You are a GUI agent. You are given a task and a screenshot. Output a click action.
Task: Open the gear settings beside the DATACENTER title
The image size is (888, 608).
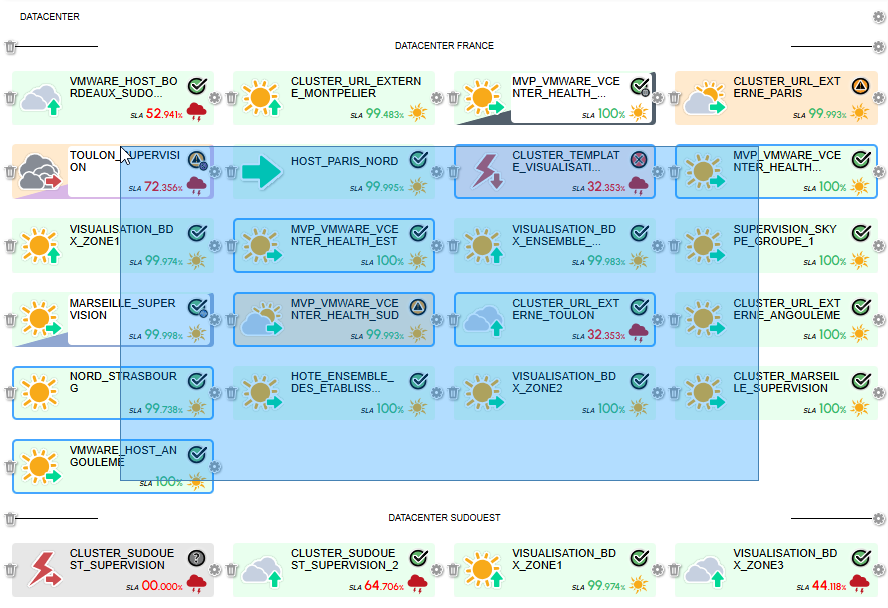(879, 17)
